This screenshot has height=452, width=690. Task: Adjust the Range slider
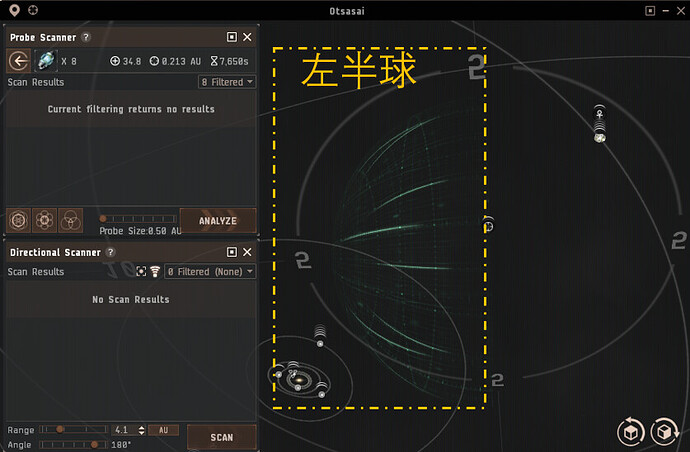pyautogui.click(x=73, y=430)
